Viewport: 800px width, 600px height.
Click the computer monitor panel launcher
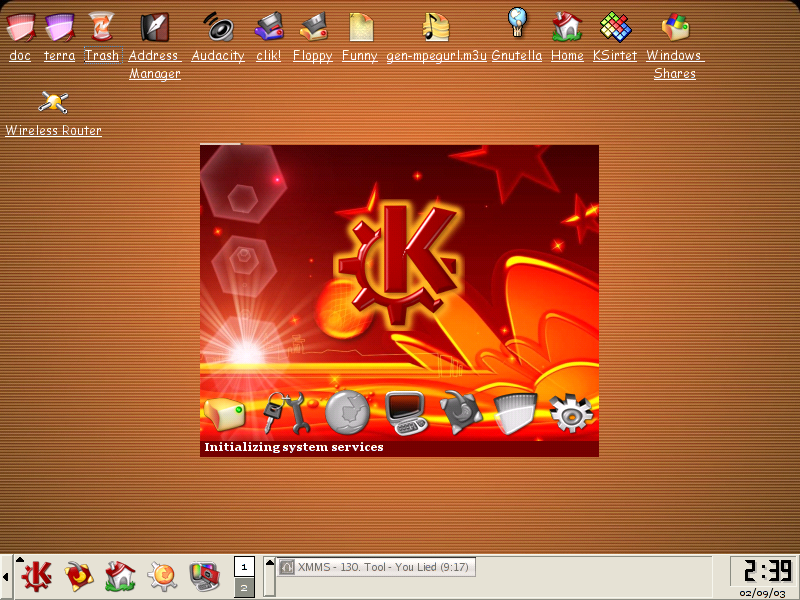point(204,577)
